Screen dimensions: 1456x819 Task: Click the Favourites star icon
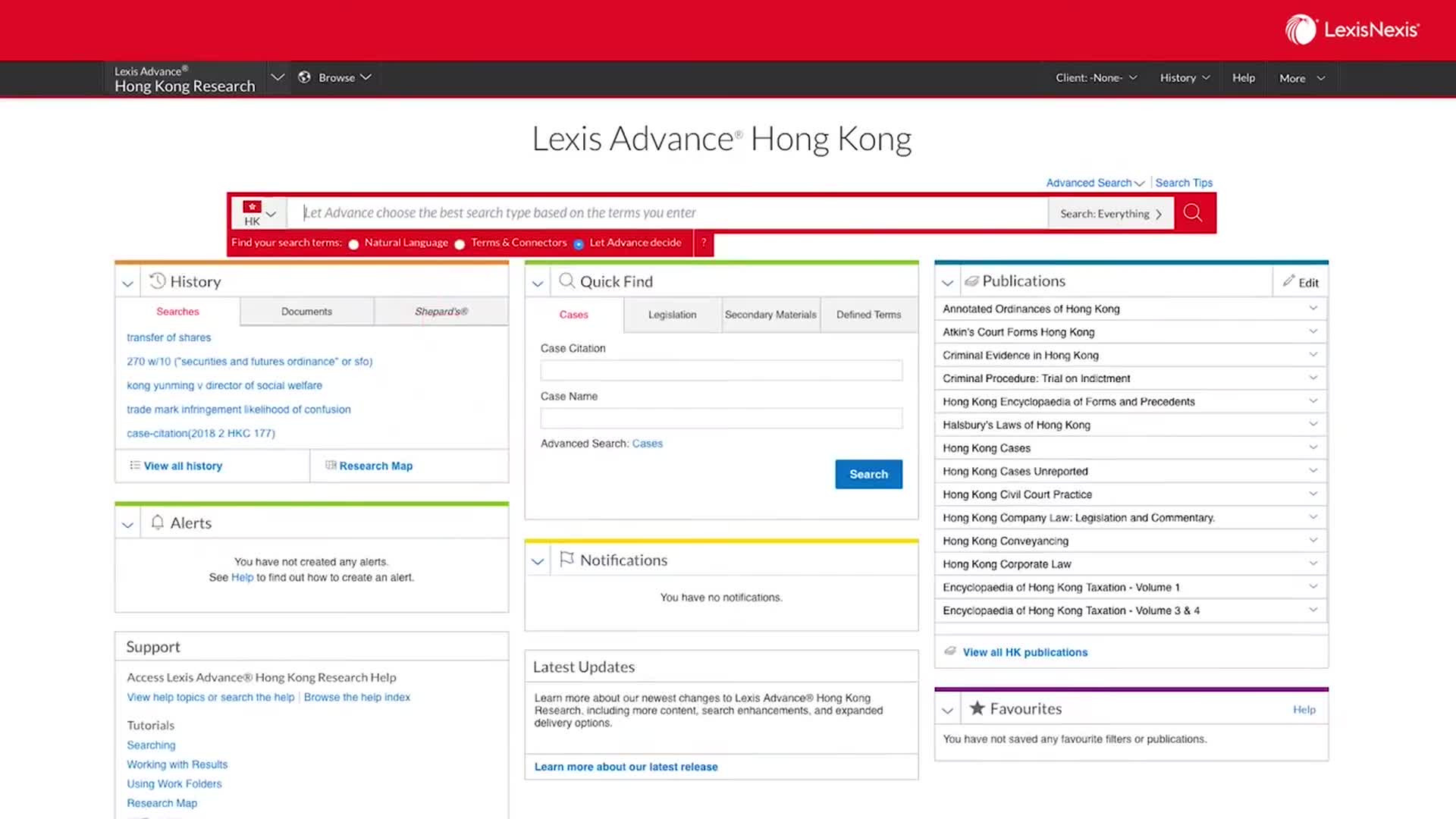[x=977, y=708]
